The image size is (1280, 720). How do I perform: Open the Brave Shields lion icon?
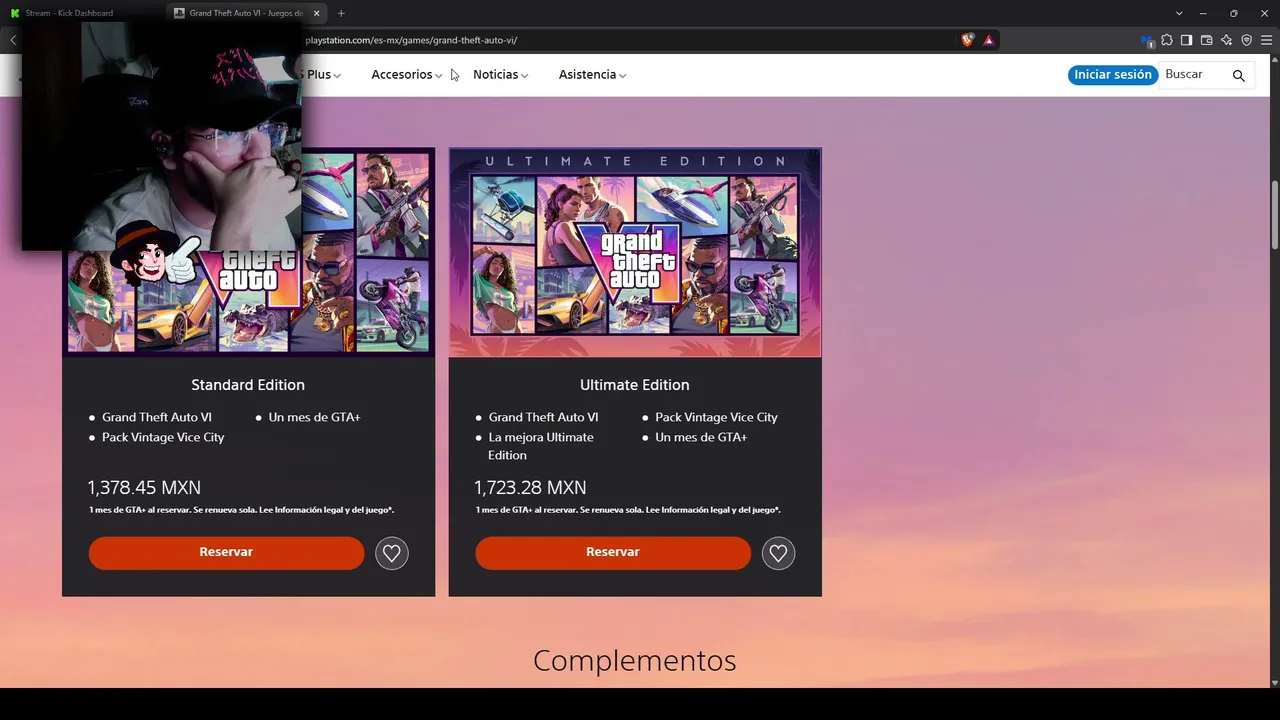click(967, 40)
